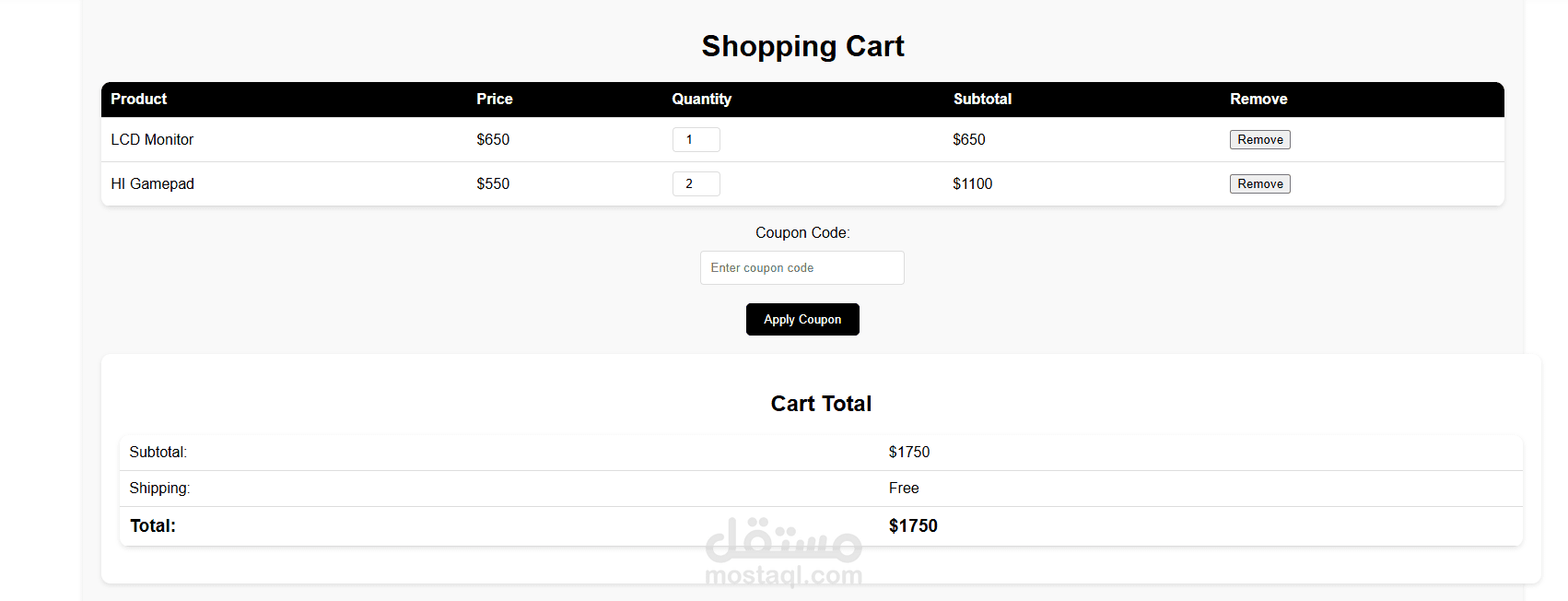This screenshot has height=601, width=1568.
Task: Select the LCD Monitor product name
Action: (152, 140)
